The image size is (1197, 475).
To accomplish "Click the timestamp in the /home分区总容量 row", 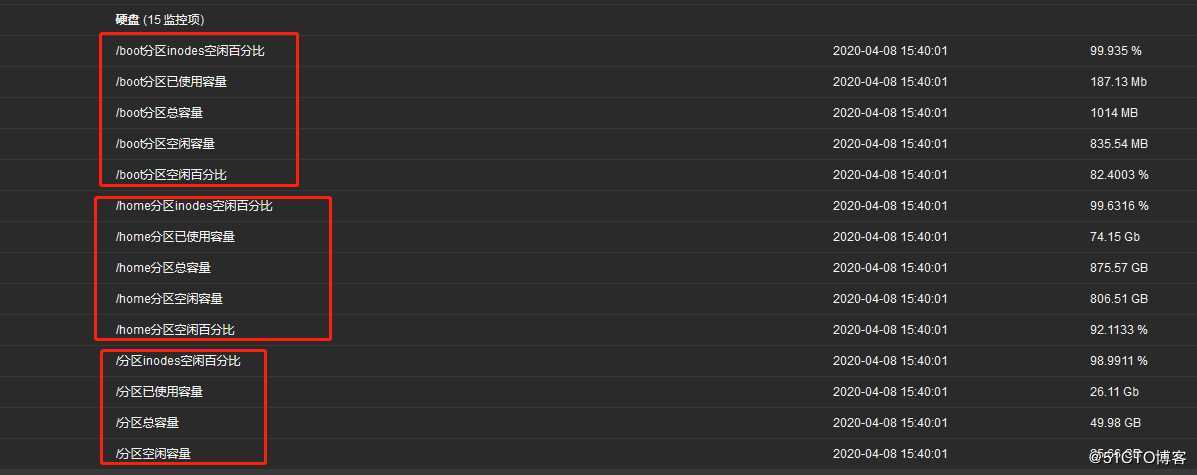I will pos(889,267).
